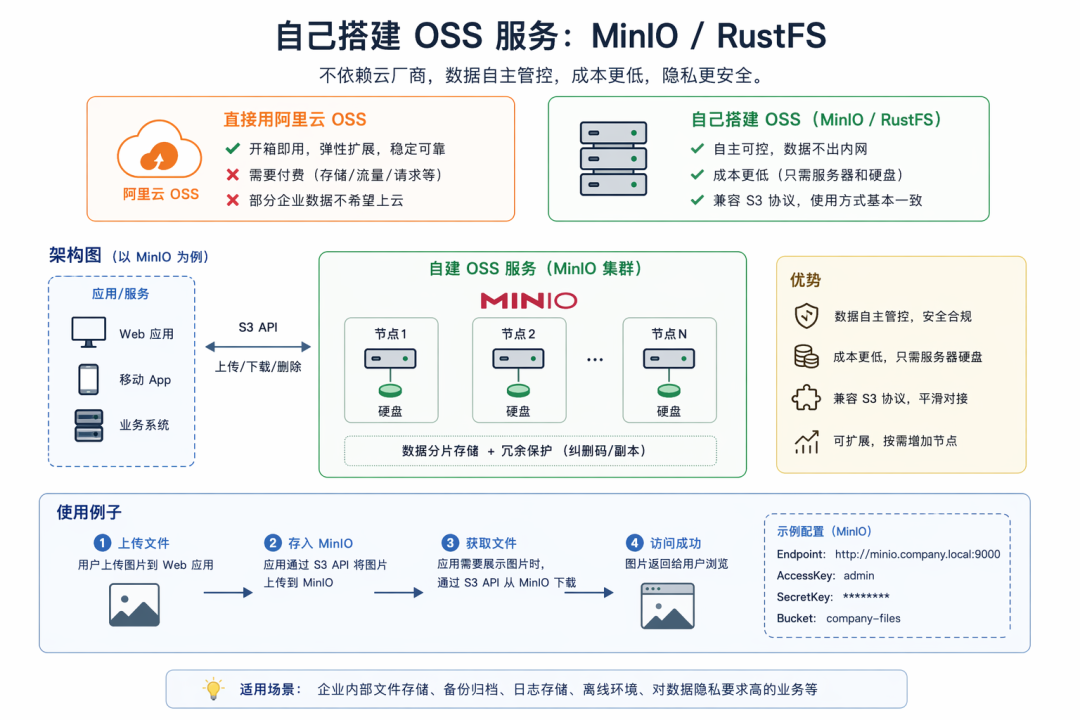
Task: Click the MINIO red logo
Action: 529,300
